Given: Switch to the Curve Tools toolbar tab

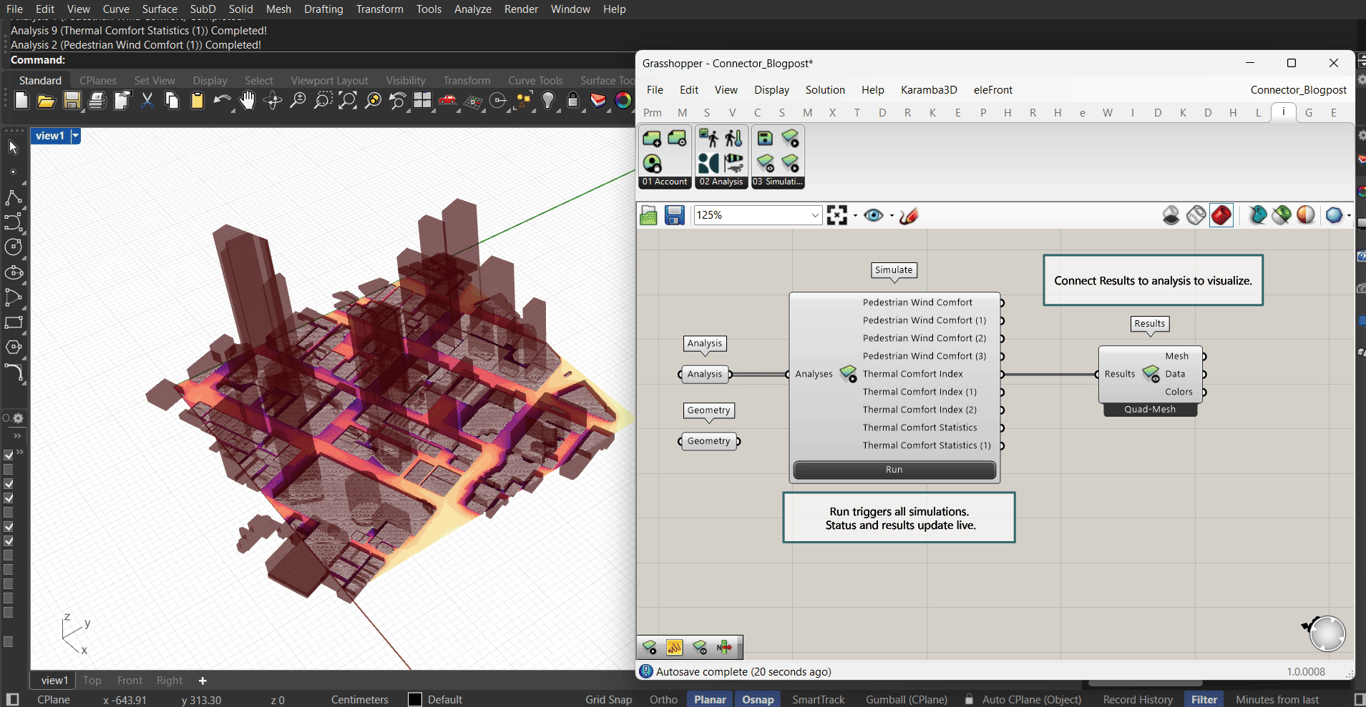Looking at the screenshot, I should pos(535,80).
